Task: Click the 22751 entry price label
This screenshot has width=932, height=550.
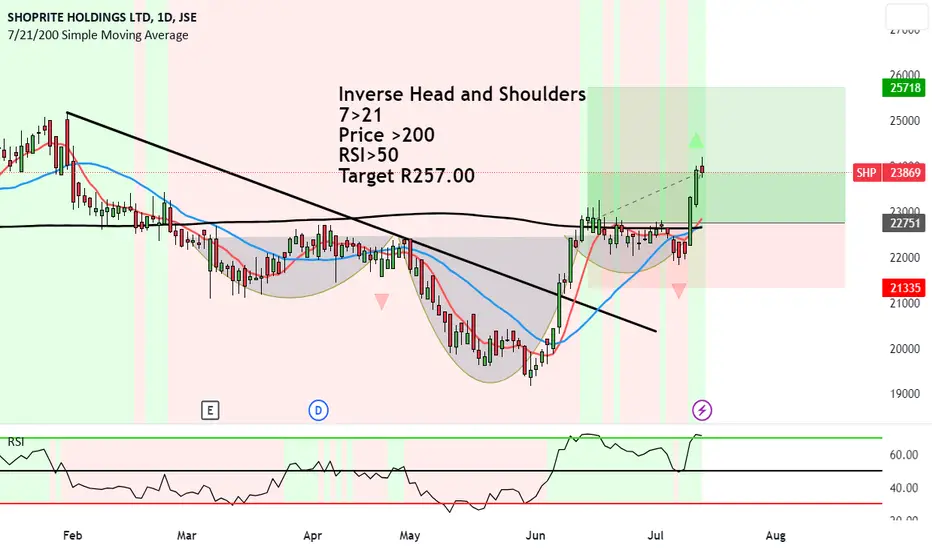Action: (x=904, y=223)
